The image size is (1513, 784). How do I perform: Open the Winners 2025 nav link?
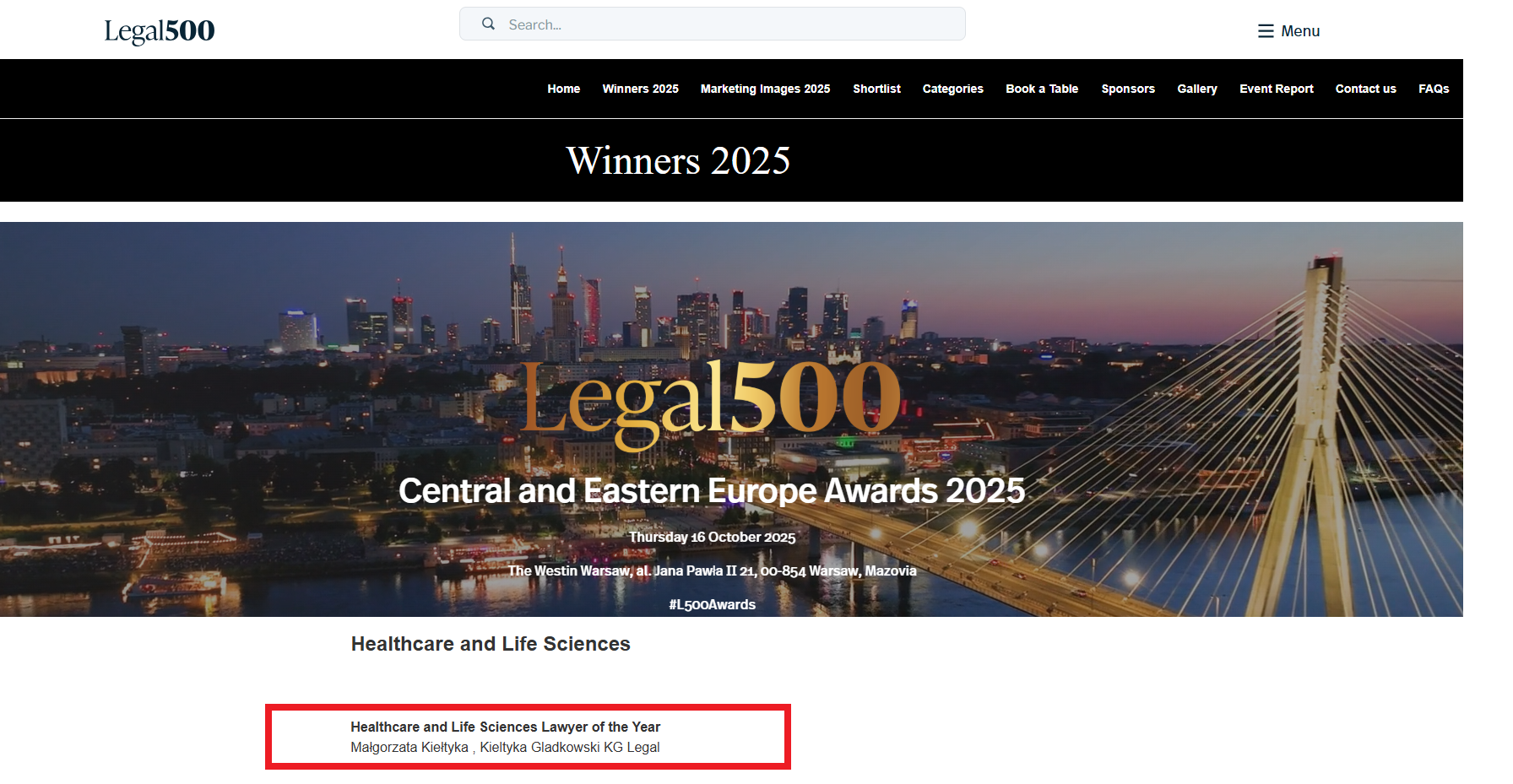640,89
